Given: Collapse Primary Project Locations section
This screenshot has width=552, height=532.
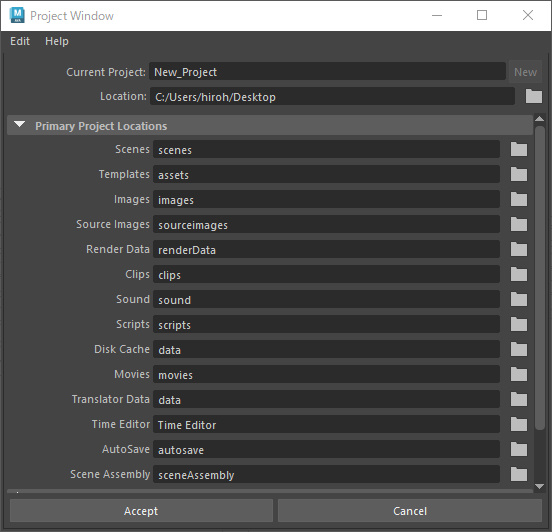Looking at the screenshot, I should pos(19,125).
